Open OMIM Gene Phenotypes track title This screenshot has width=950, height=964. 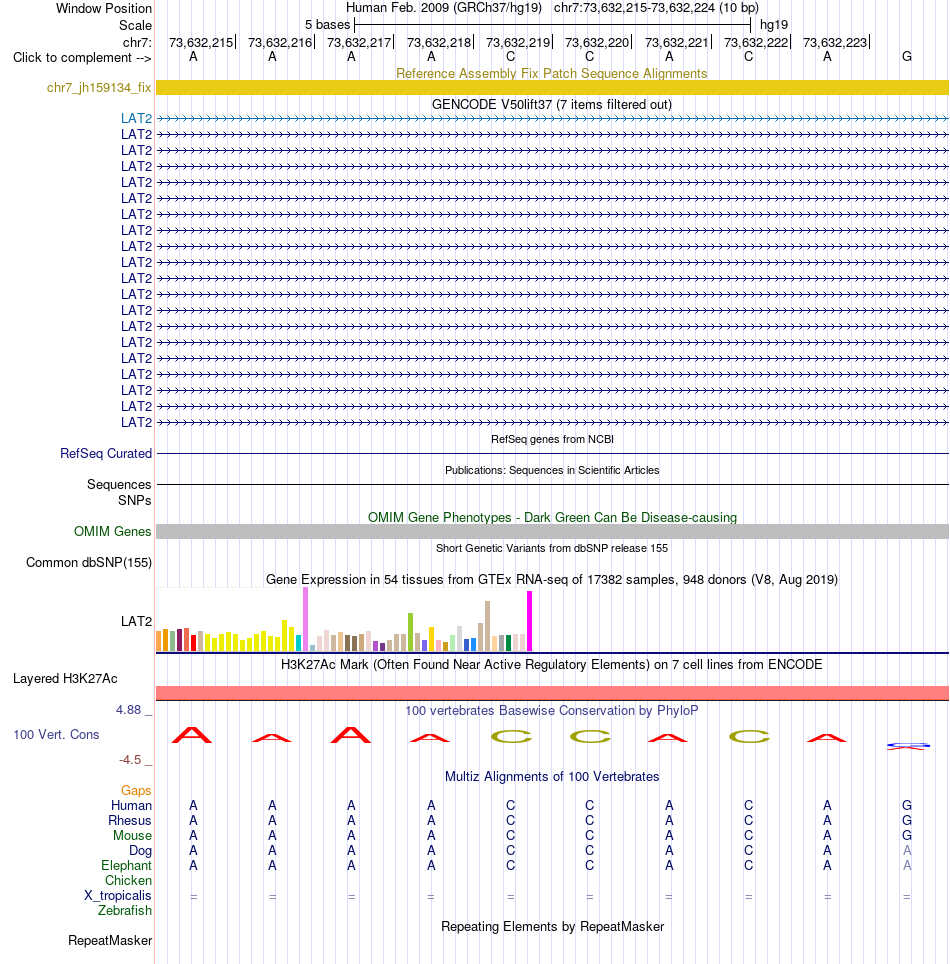coord(552,518)
